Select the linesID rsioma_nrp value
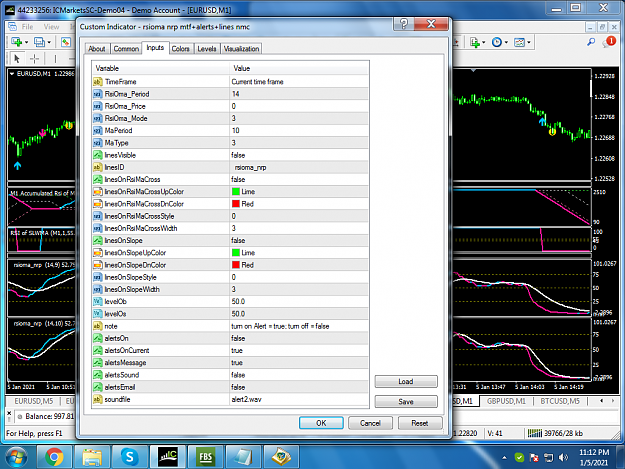625x469 pixels. (x=299, y=167)
